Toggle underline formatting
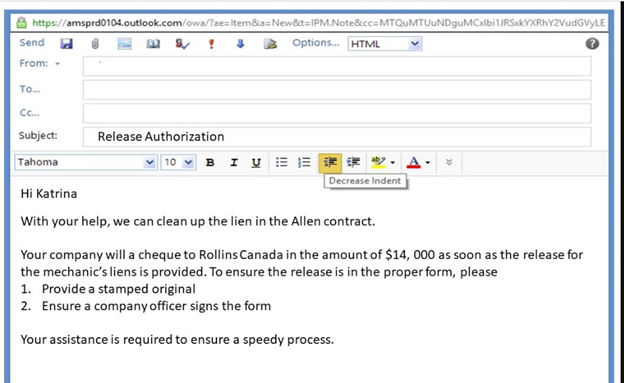The height and width of the screenshot is (383, 624). (256, 162)
